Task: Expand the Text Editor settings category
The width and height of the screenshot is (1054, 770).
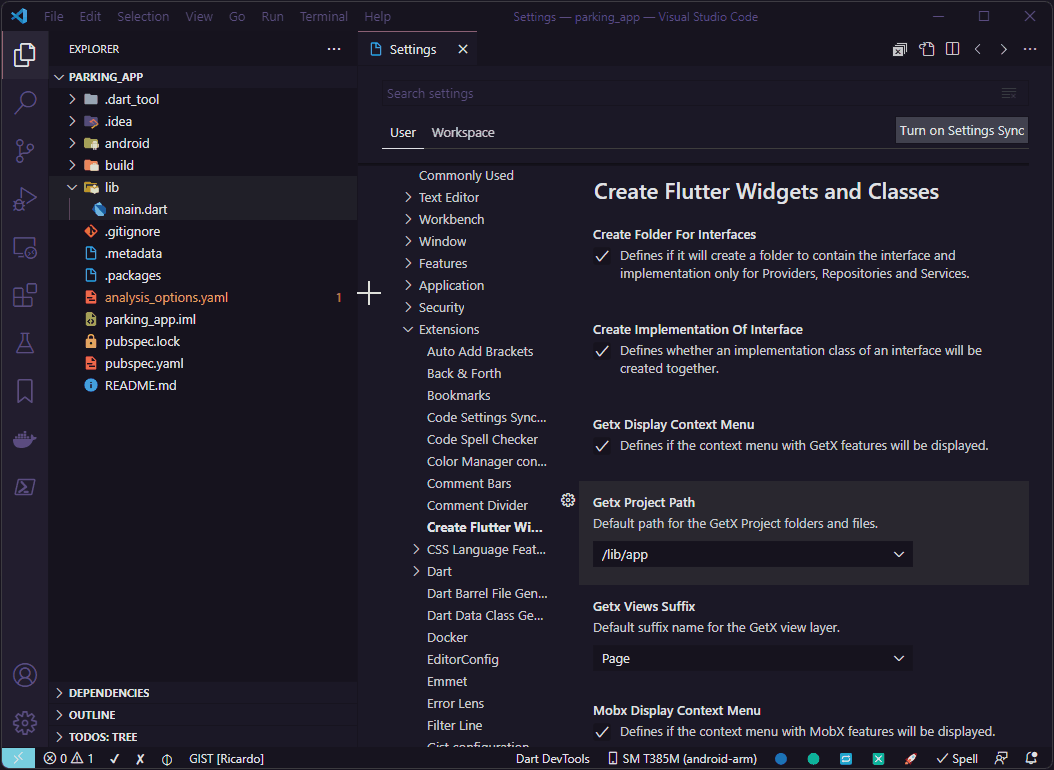Action: [408, 198]
